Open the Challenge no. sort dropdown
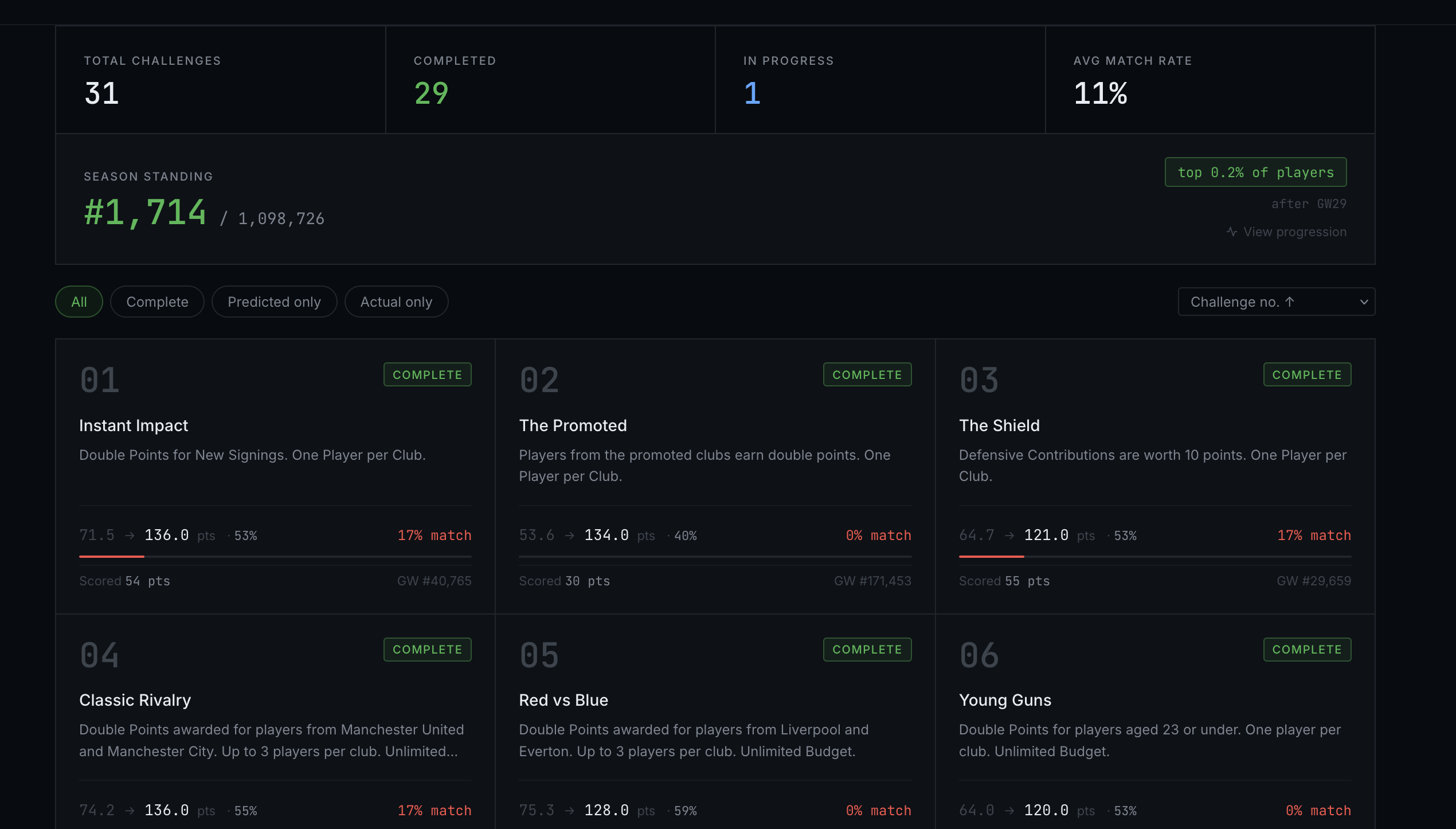 coord(1276,302)
